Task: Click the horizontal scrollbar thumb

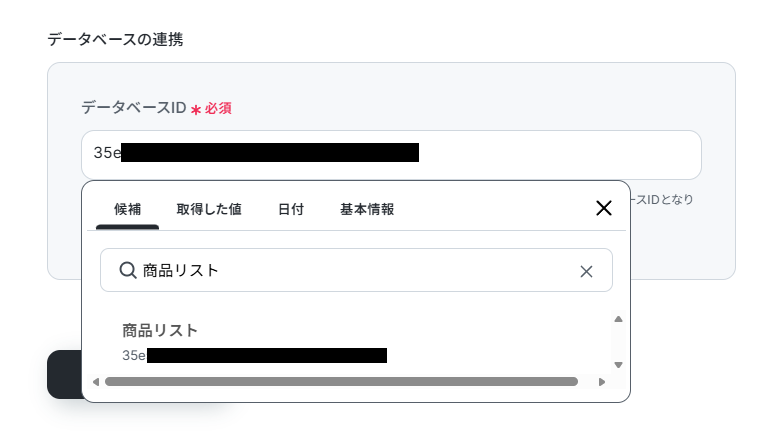Action: pos(341,382)
